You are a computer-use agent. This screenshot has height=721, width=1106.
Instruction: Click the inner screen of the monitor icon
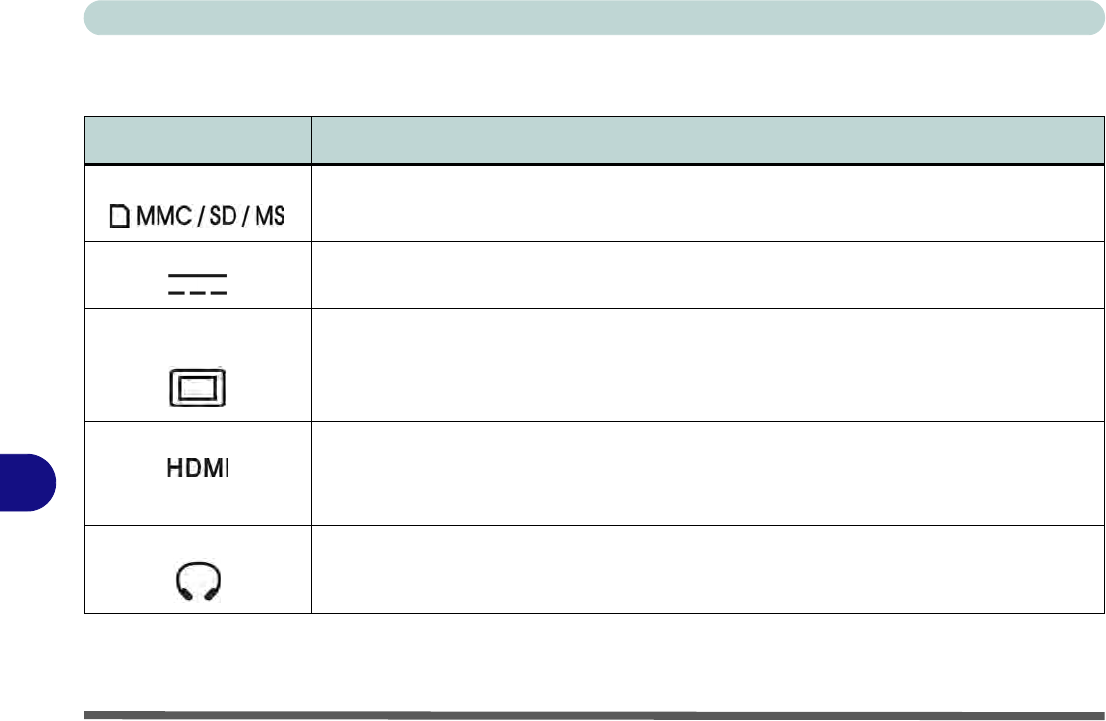(x=197, y=387)
